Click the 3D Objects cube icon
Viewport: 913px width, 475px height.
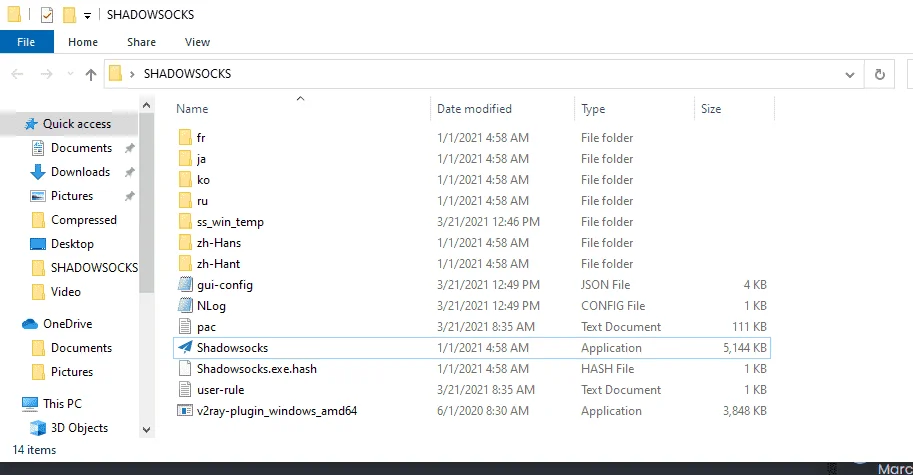coord(37,428)
